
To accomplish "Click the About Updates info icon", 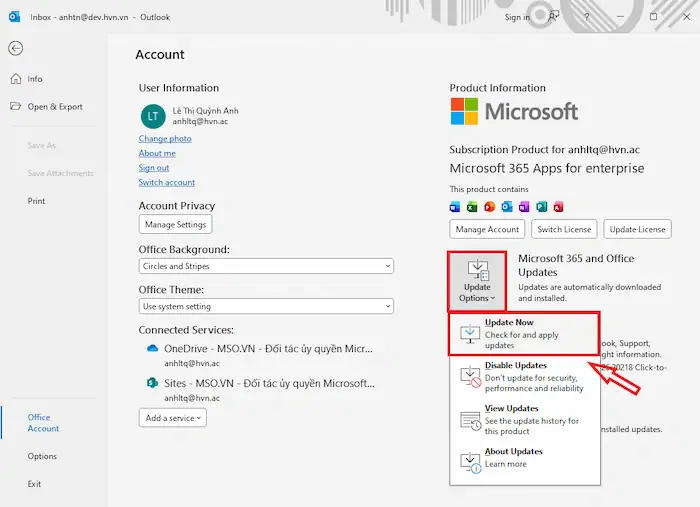I will click(471, 462).
